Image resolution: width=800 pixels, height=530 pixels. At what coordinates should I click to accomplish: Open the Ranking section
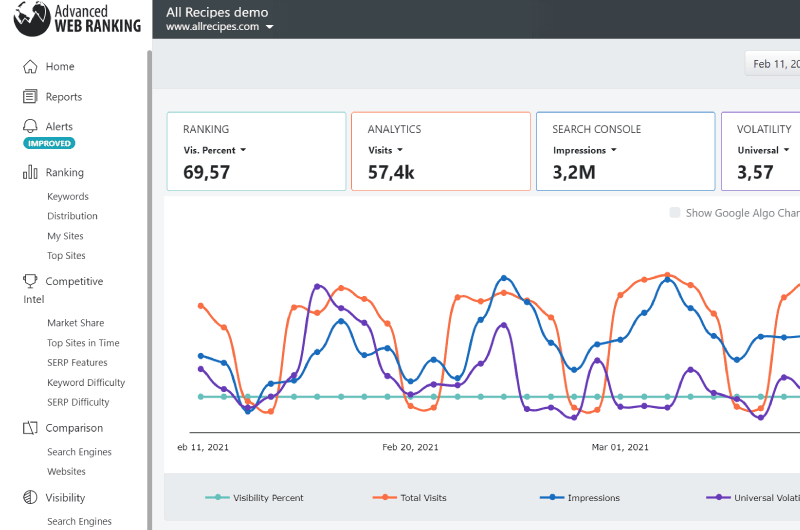pos(64,172)
